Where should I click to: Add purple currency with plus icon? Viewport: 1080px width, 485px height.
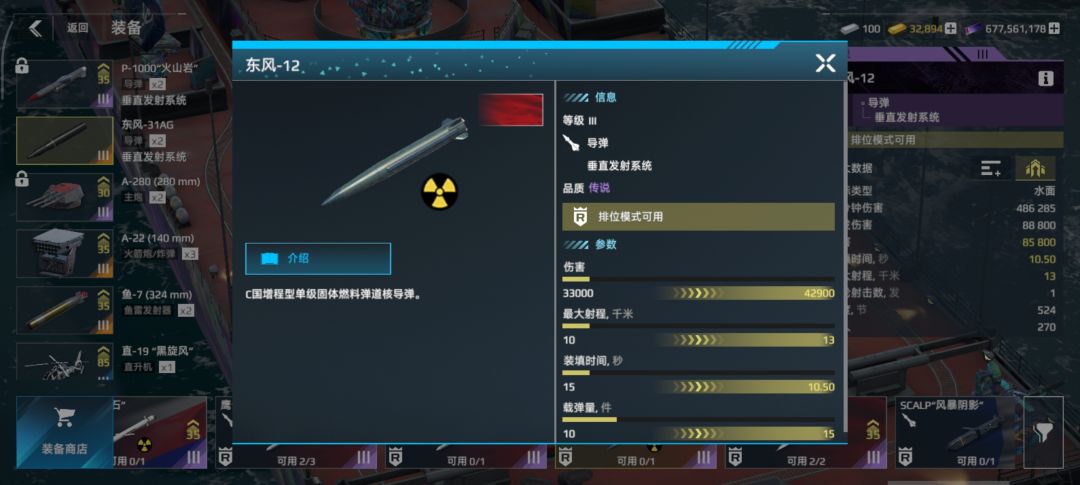click(x=1054, y=28)
